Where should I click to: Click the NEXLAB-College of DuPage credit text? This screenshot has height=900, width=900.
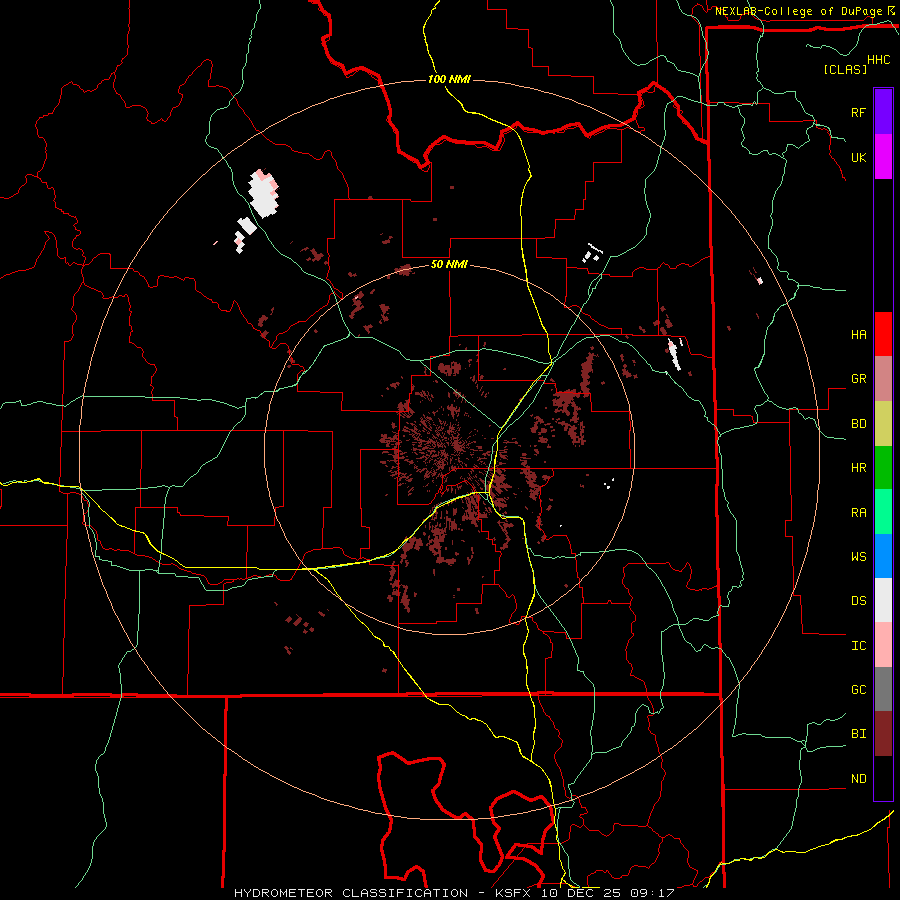(x=798, y=11)
